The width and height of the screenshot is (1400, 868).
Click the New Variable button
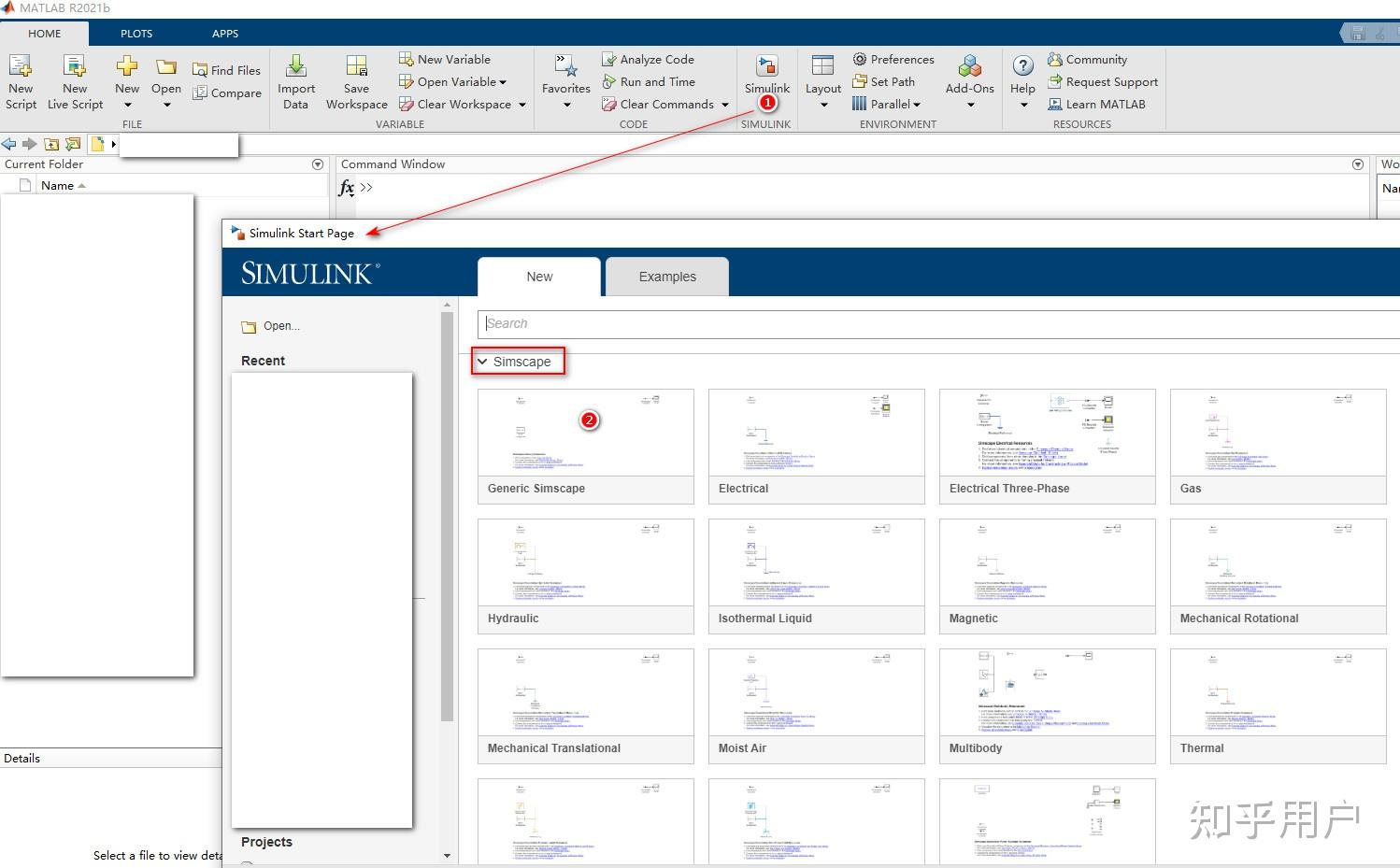445,59
